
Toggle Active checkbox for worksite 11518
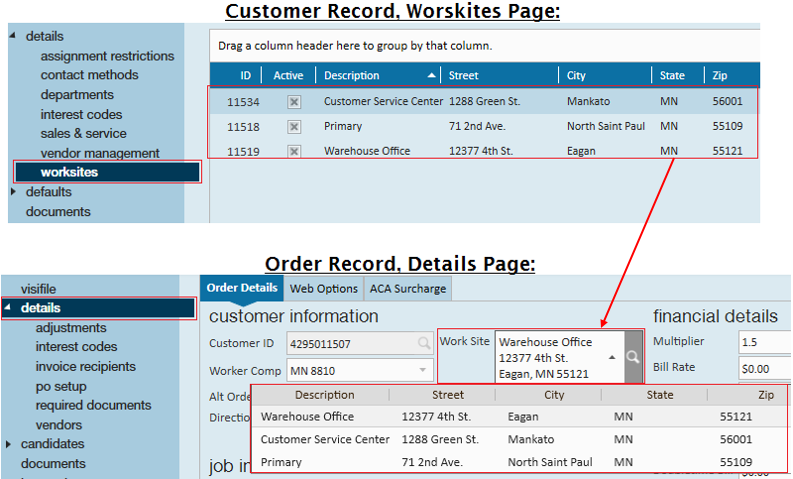coord(294,126)
